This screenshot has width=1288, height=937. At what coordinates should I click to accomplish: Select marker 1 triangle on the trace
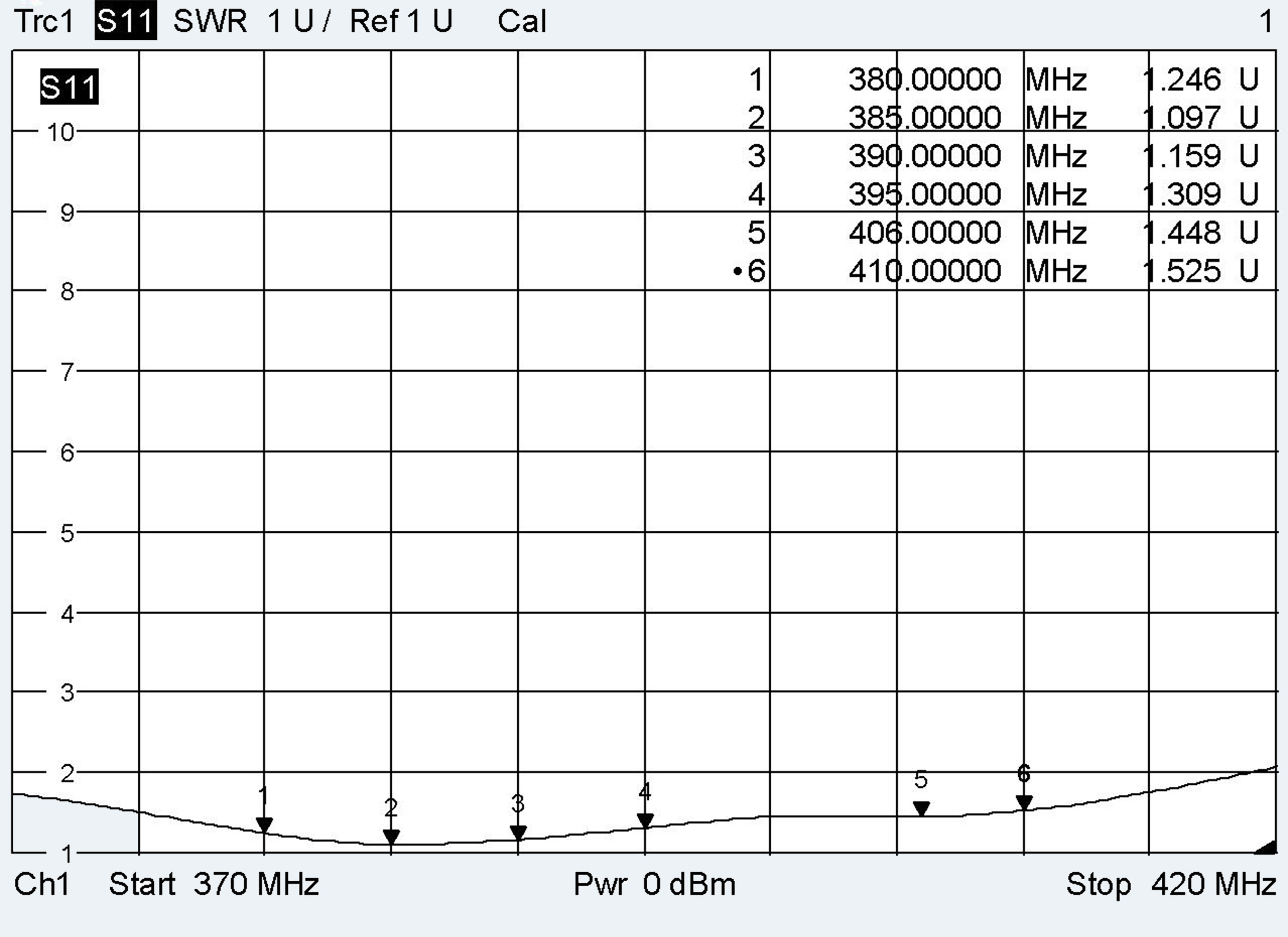264,825
